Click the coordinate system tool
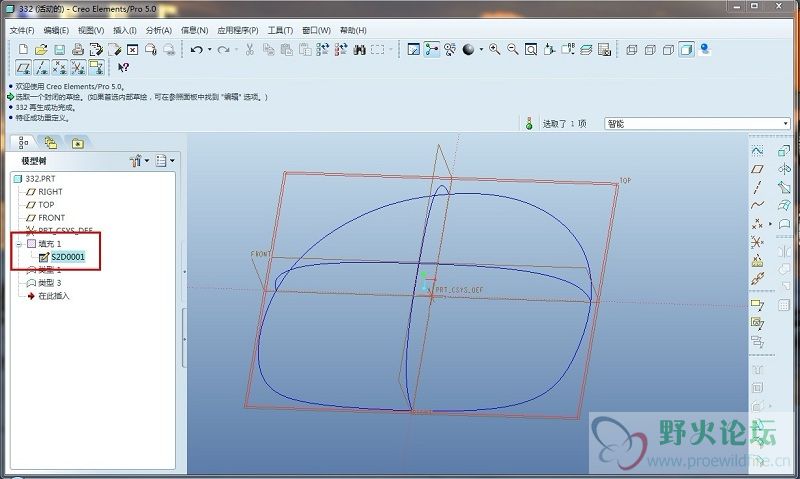 [757, 242]
